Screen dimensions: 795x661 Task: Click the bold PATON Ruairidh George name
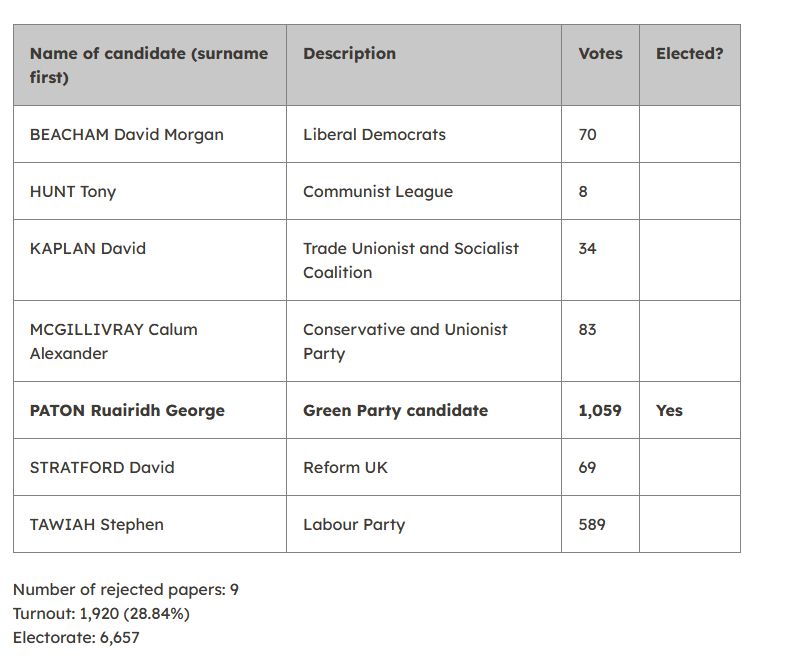click(127, 411)
